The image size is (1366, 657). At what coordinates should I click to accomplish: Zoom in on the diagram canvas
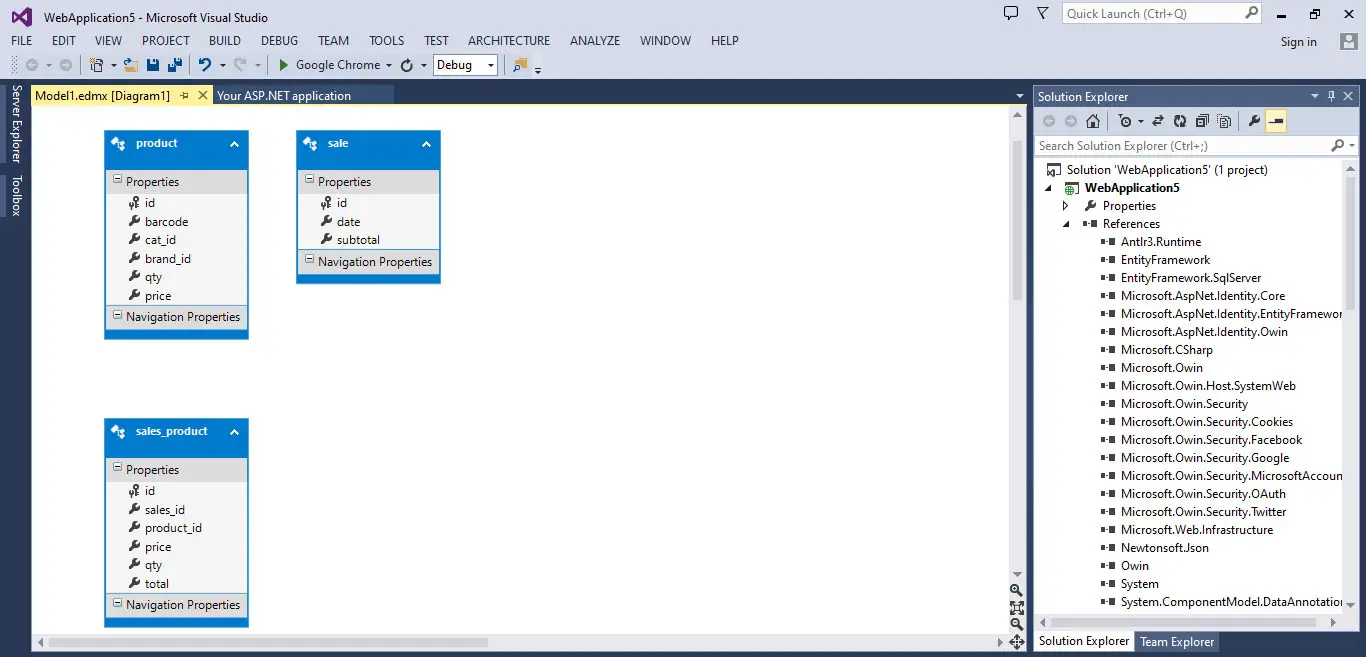pos(1016,590)
